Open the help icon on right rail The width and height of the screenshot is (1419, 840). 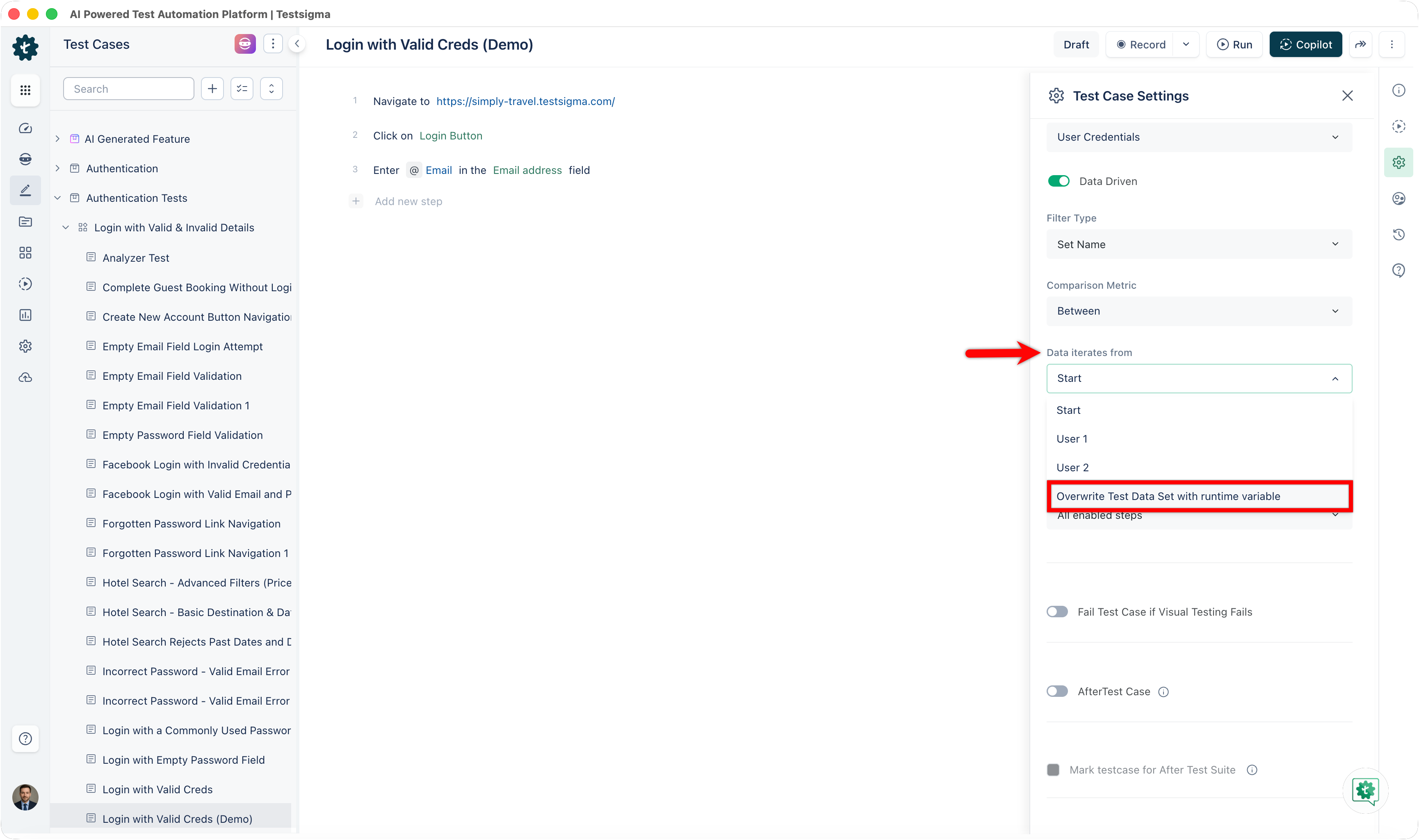(1398, 271)
